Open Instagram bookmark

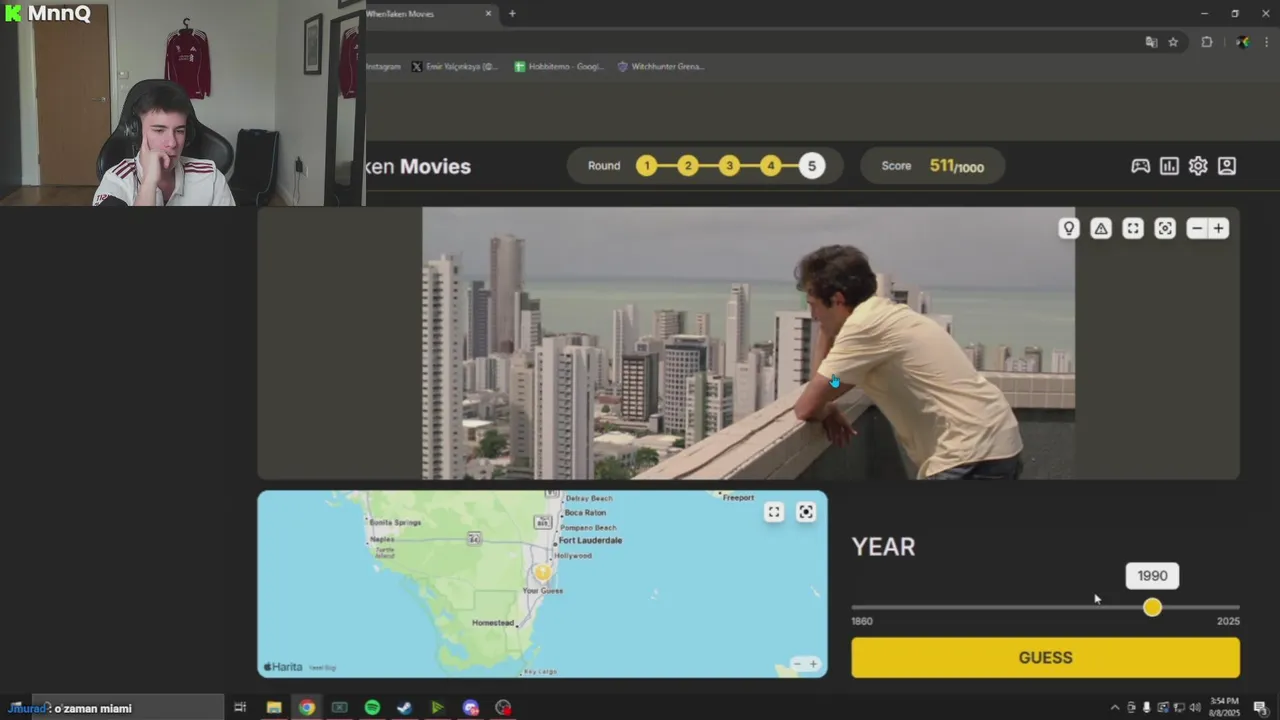coord(383,67)
